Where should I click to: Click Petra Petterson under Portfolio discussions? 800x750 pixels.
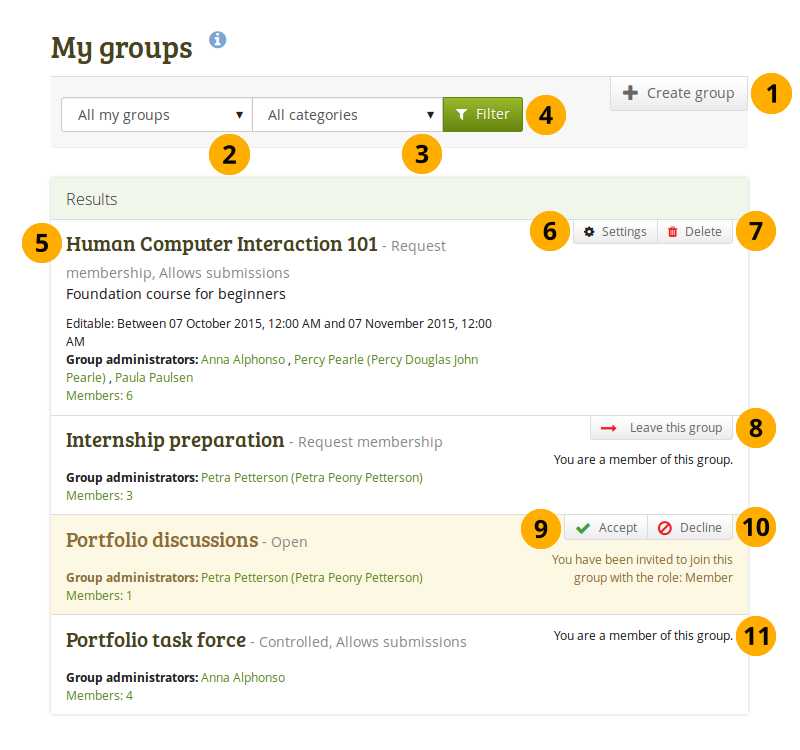[x=311, y=577]
